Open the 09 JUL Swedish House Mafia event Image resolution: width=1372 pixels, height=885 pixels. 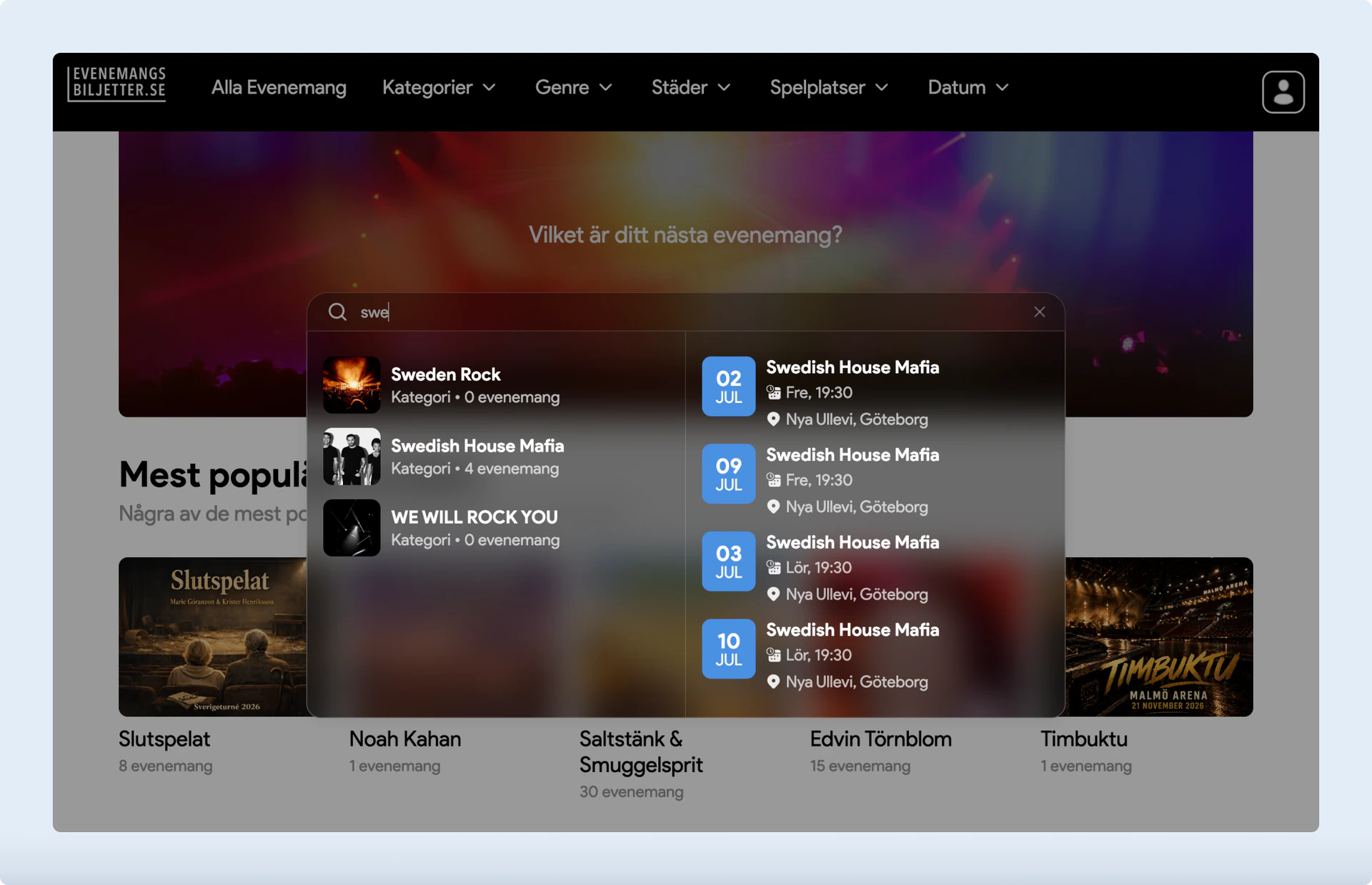pos(875,480)
